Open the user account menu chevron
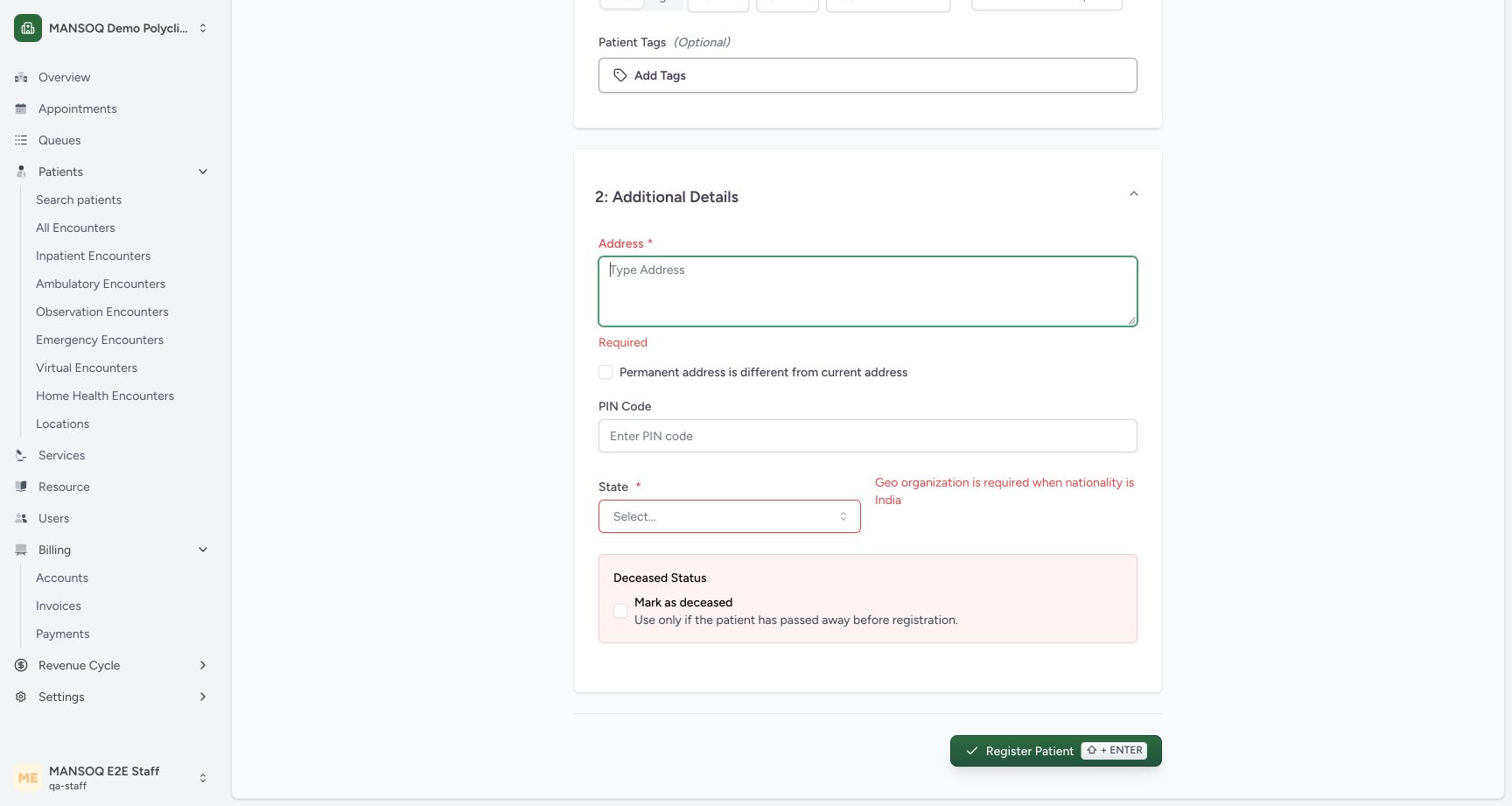This screenshot has width=1512, height=806. 203,778
